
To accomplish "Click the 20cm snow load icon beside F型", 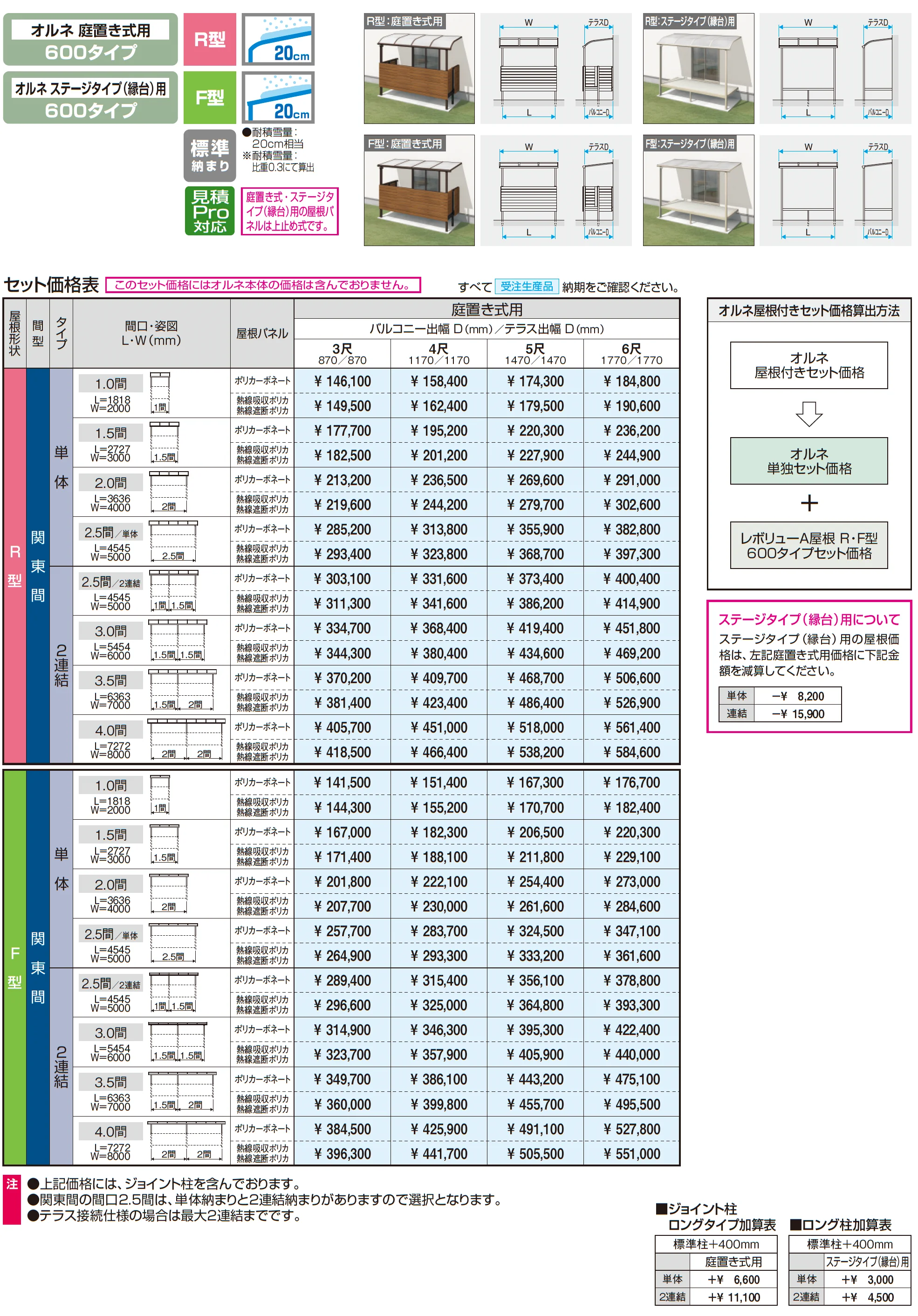I will [278, 97].
